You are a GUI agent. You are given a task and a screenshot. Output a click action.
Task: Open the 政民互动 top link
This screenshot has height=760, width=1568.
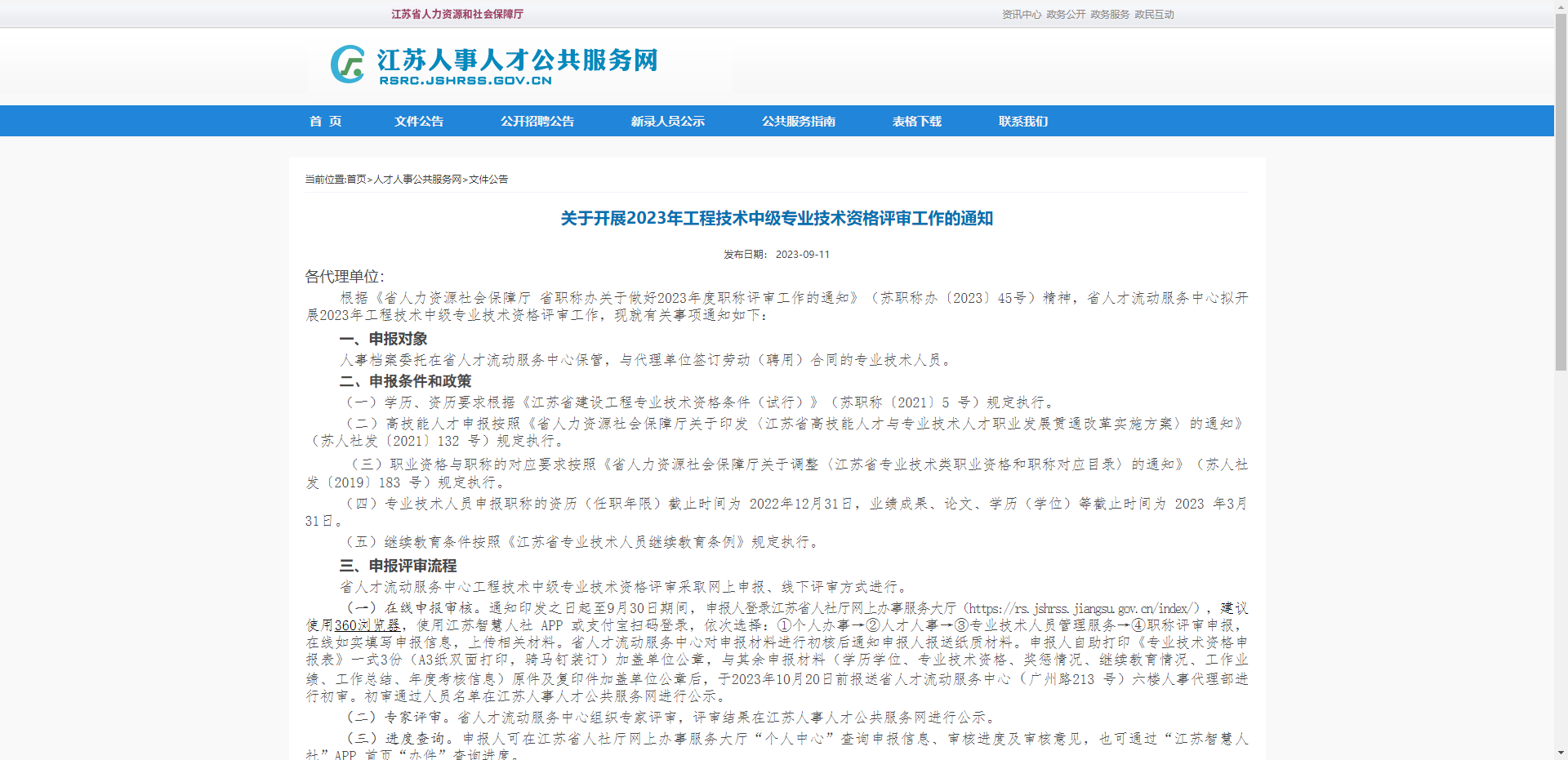(1154, 15)
